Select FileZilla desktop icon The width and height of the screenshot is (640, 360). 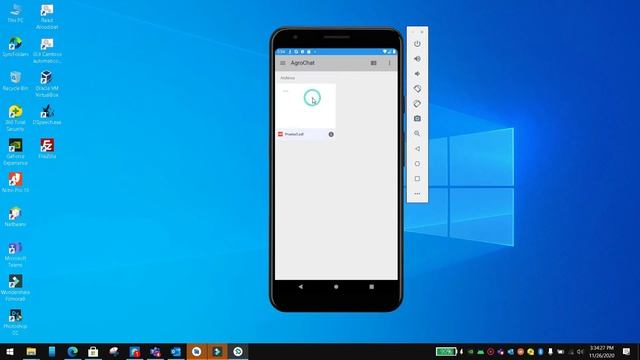(47, 149)
